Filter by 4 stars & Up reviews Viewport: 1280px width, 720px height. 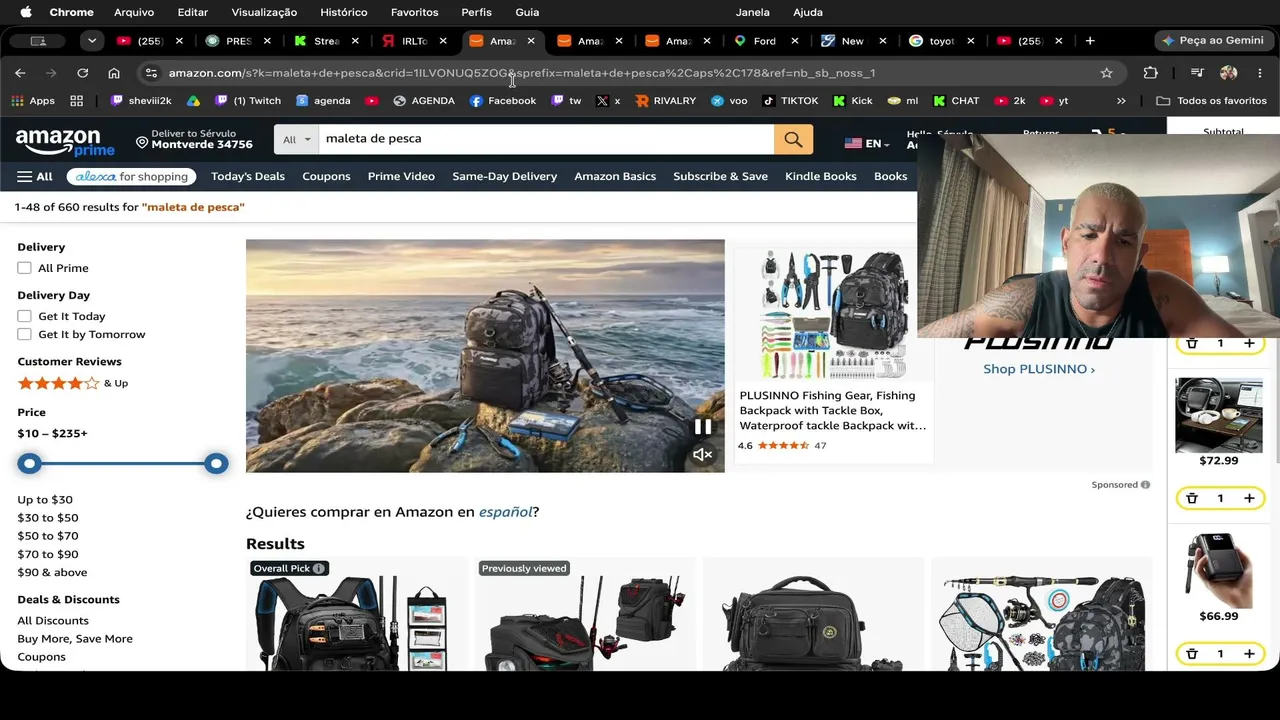pos(72,383)
